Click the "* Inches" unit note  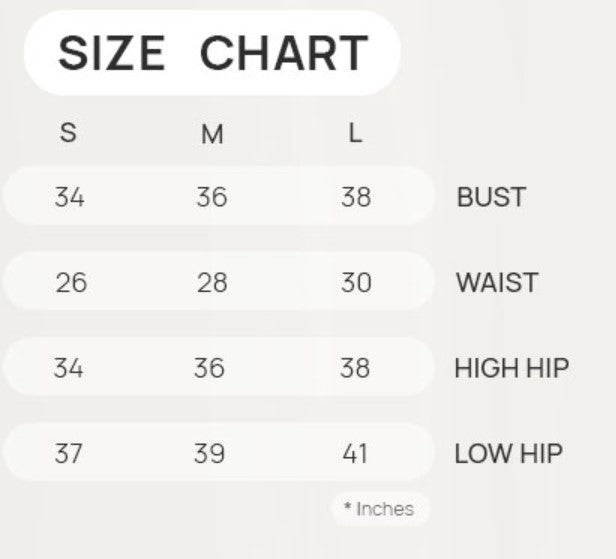pyautogui.click(x=379, y=509)
